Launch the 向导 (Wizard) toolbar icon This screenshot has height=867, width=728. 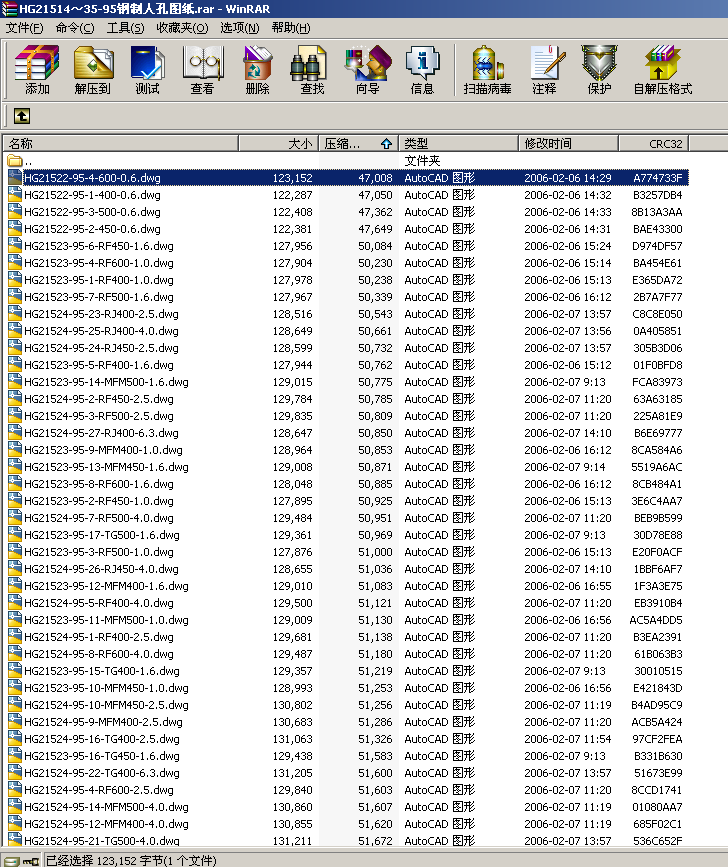pyautogui.click(x=368, y=70)
